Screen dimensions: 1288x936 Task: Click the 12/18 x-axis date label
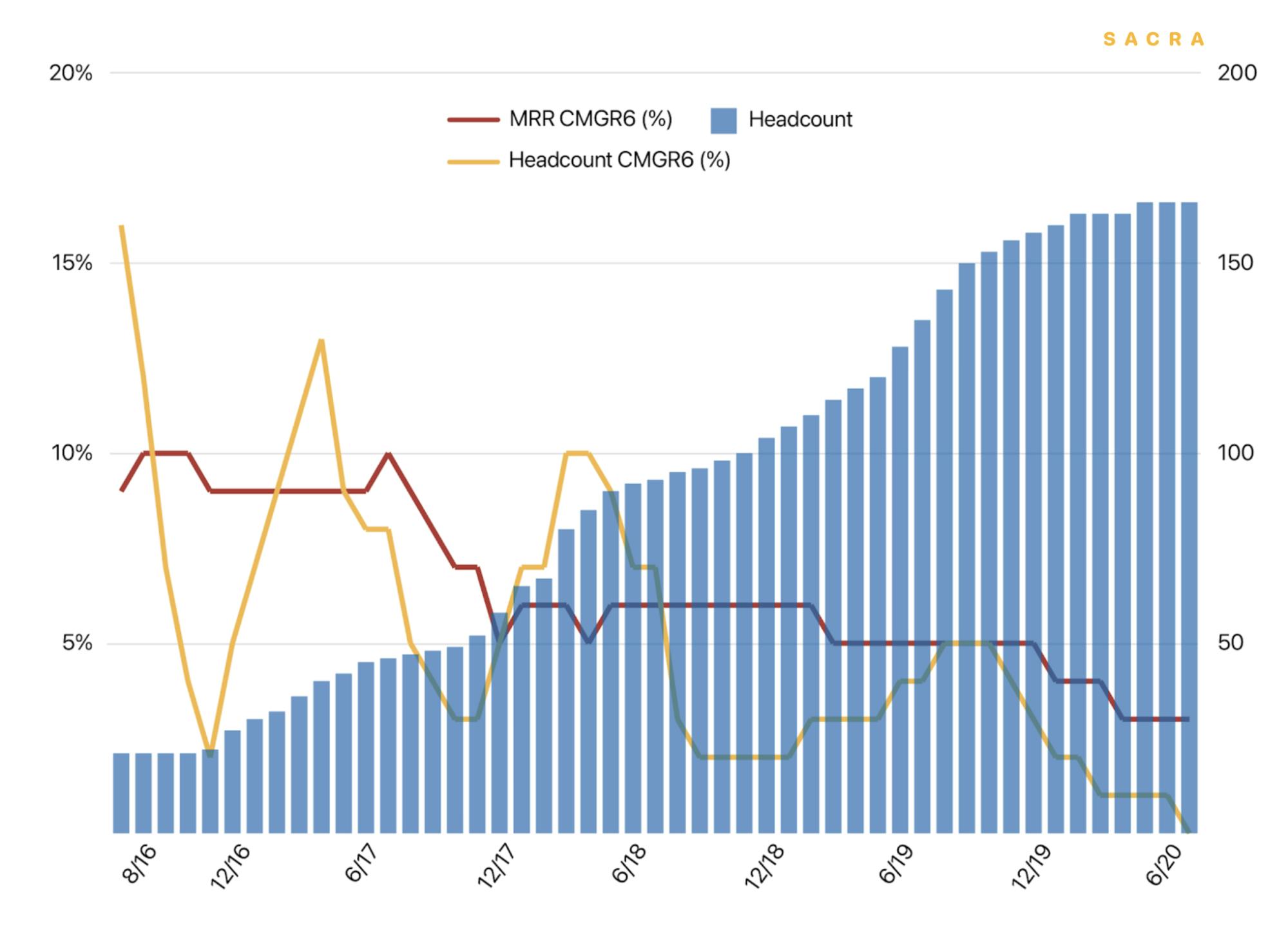point(765,867)
